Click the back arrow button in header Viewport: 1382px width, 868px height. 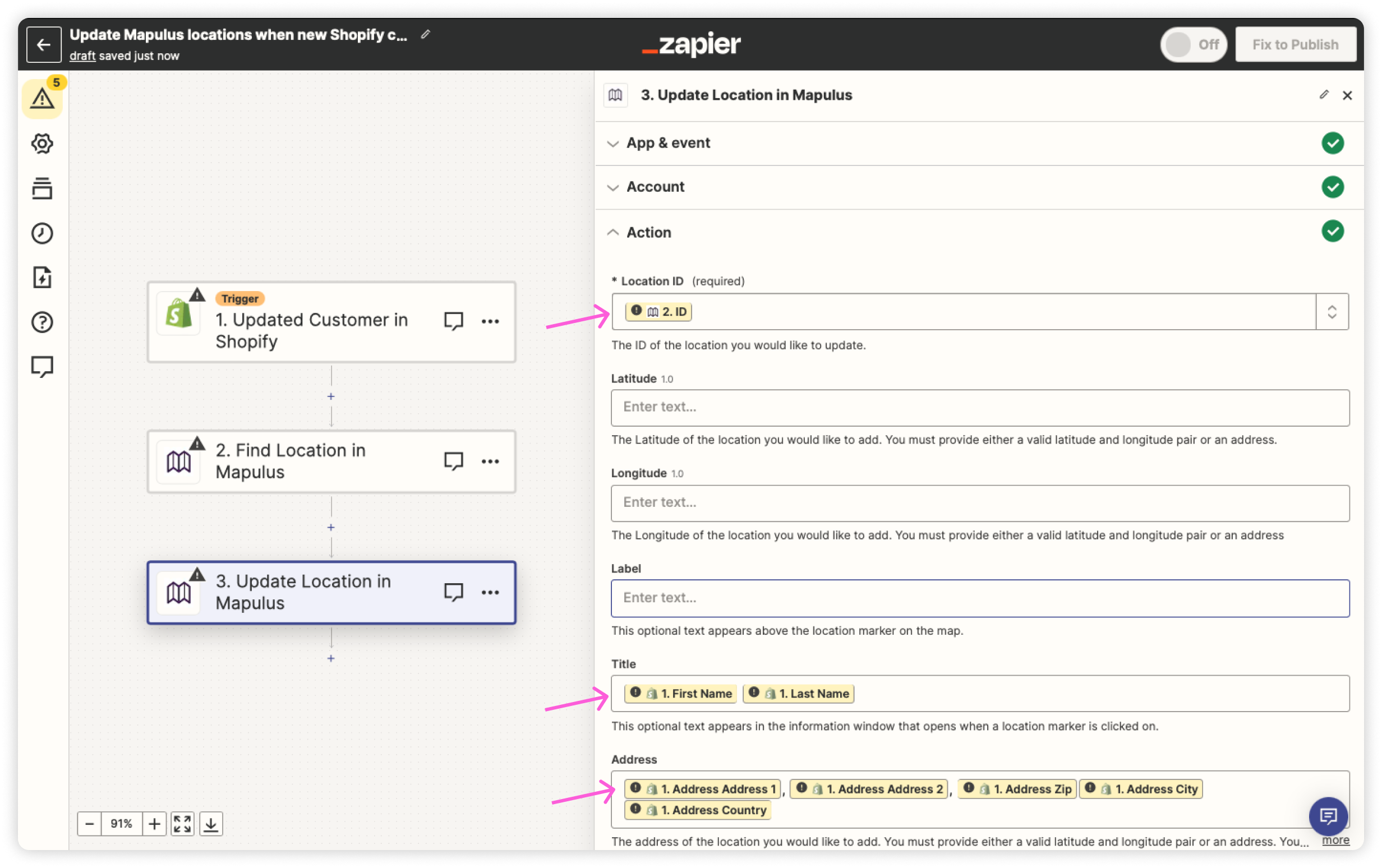point(44,45)
